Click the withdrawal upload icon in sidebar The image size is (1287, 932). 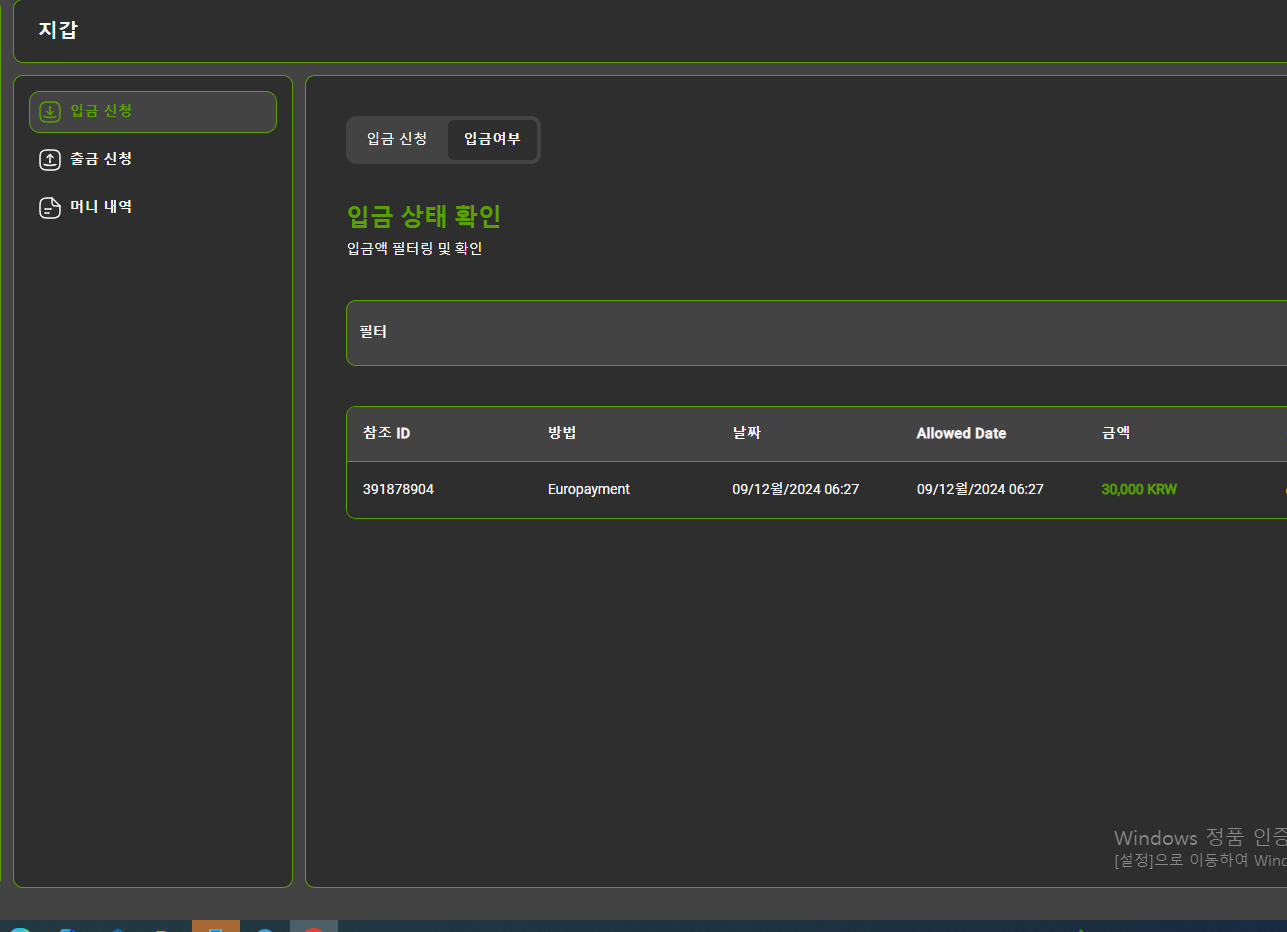tap(50, 159)
